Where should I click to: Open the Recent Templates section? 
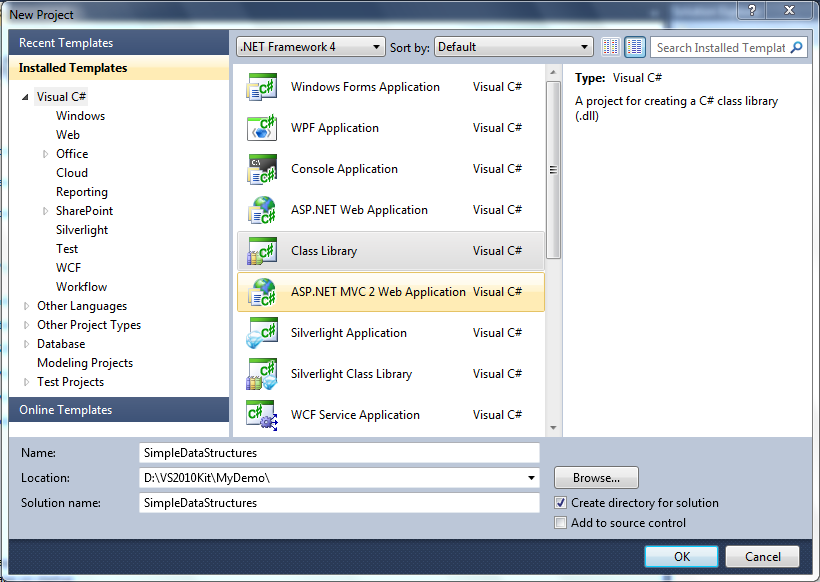click(119, 43)
